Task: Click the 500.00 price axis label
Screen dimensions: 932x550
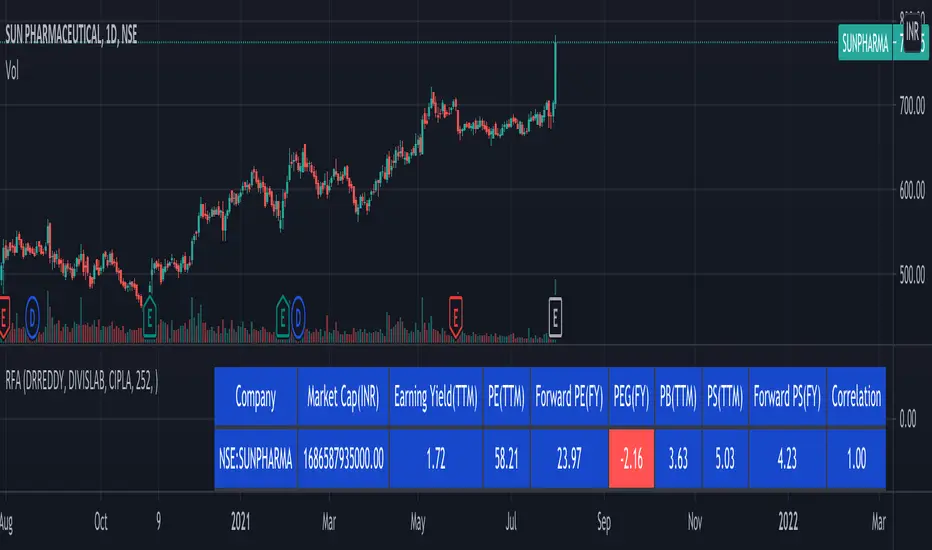Action: click(x=912, y=275)
